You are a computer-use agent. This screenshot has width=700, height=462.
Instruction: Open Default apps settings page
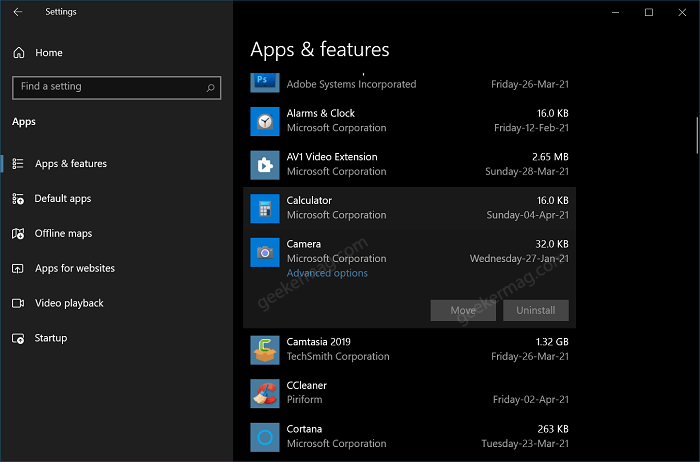[117, 199]
